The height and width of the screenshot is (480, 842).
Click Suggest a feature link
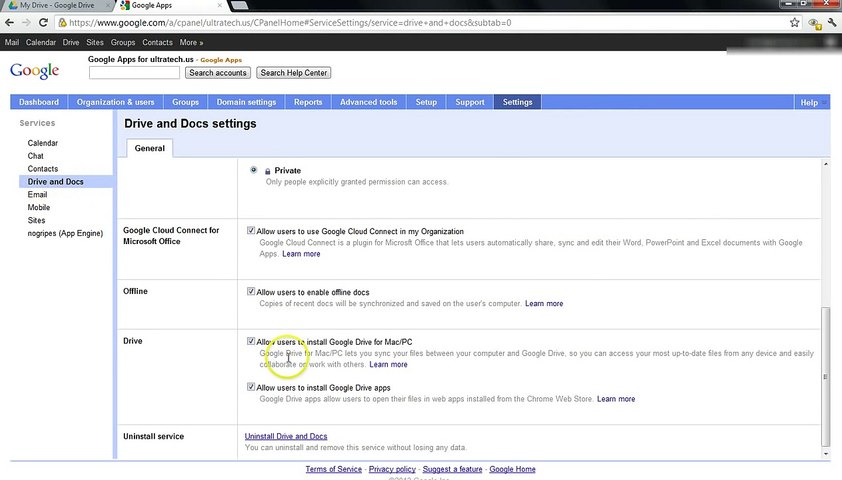(x=452, y=469)
